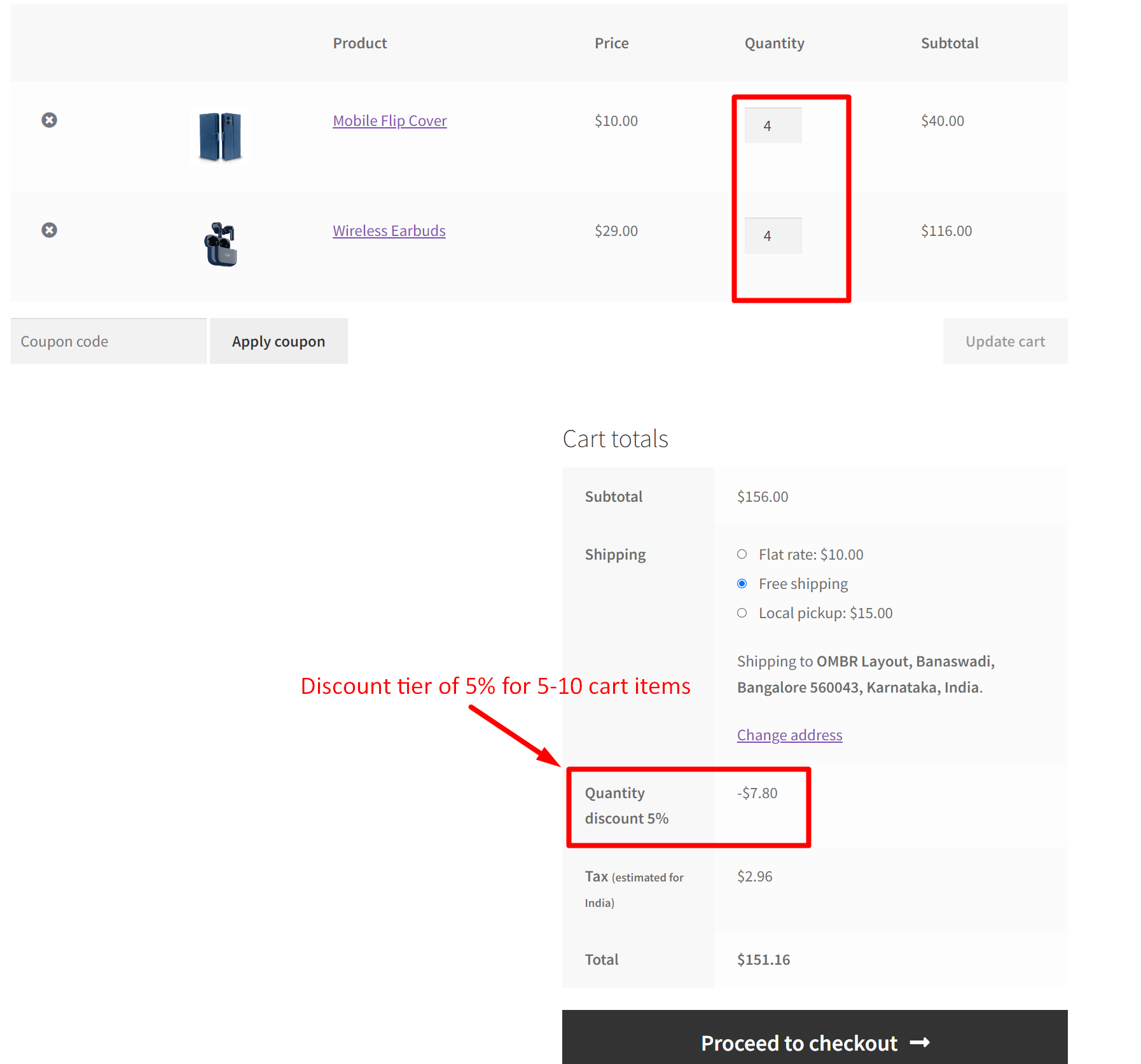Click the Product column header
The height and width of the screenshot is (1064, 1141).
359,43
